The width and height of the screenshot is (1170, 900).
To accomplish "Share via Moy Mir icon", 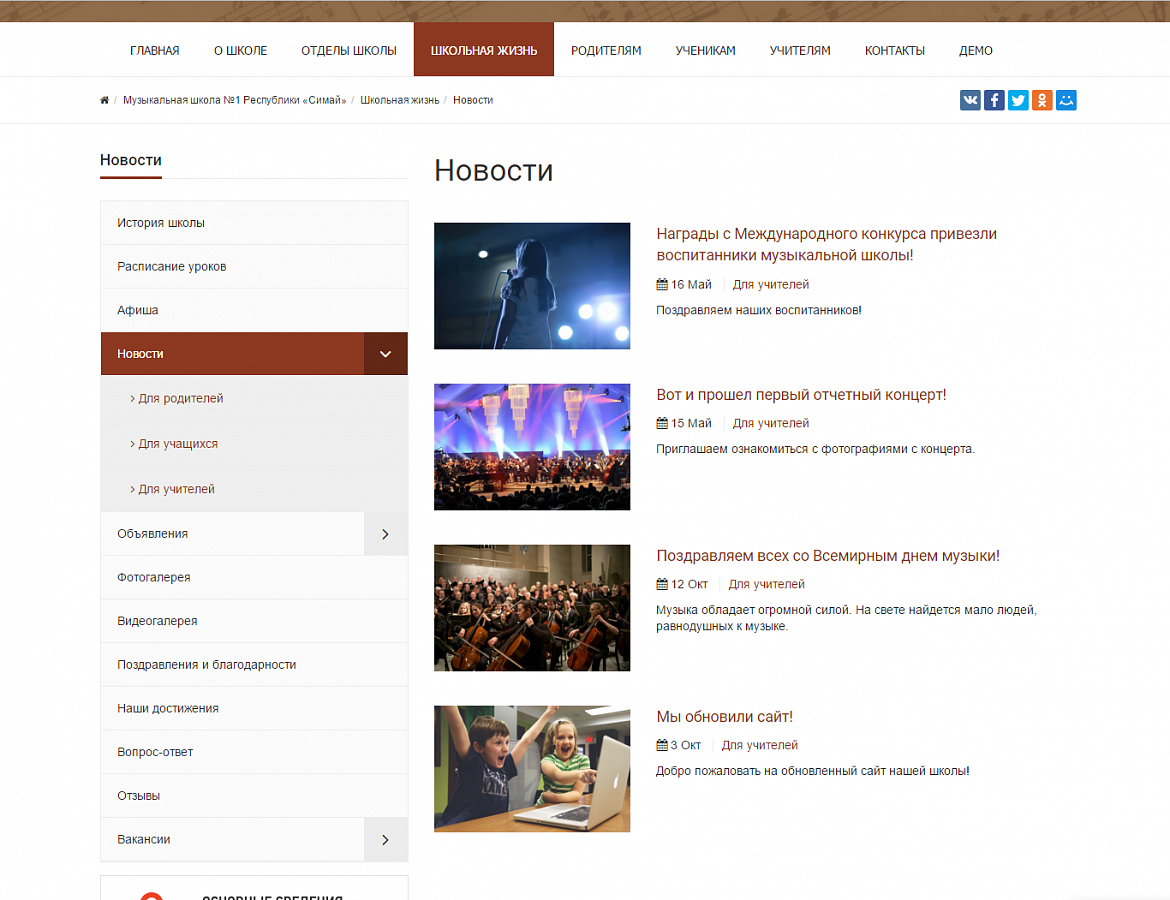I will click(x=1066, y=100).
